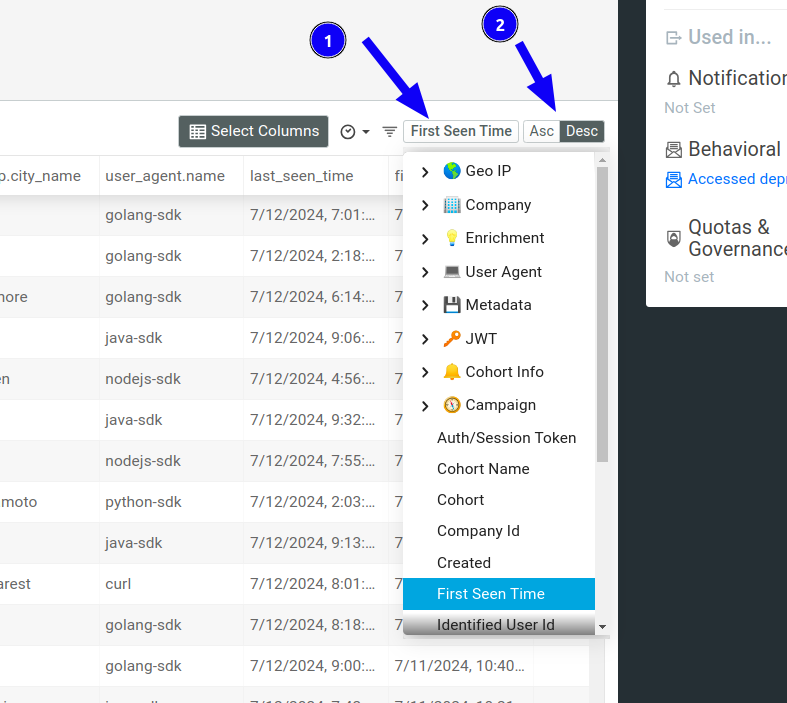Image resolution: width=787 pixels, height=703 pixels.
Task: Click the Geo IP globe icon
Action: tap(452, 171)
